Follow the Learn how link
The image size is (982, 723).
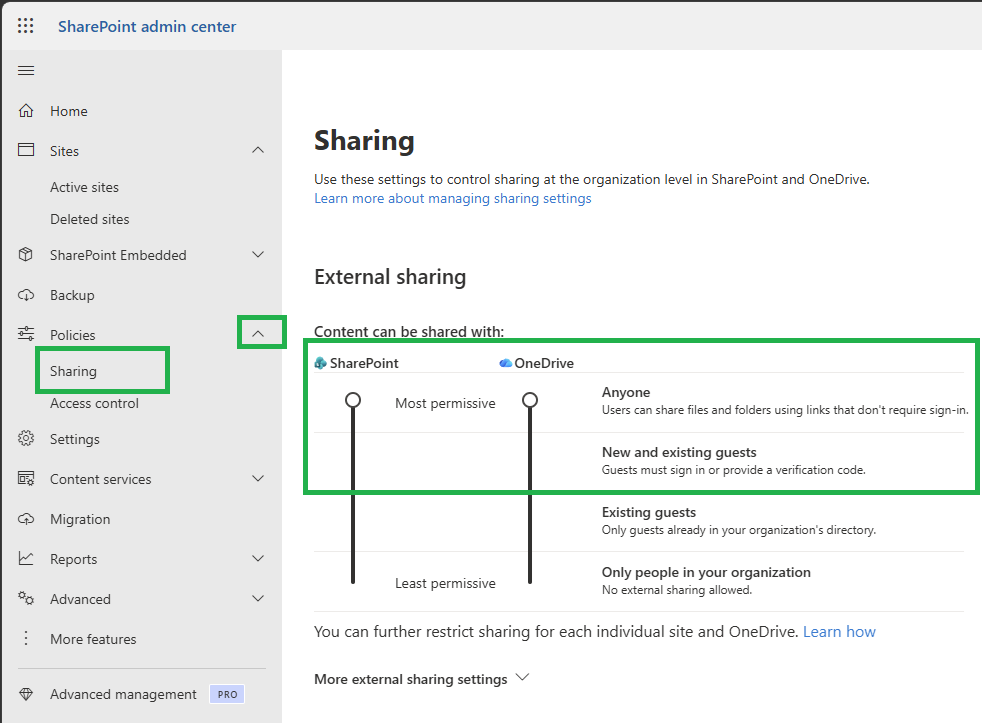[x=839, y=632]
